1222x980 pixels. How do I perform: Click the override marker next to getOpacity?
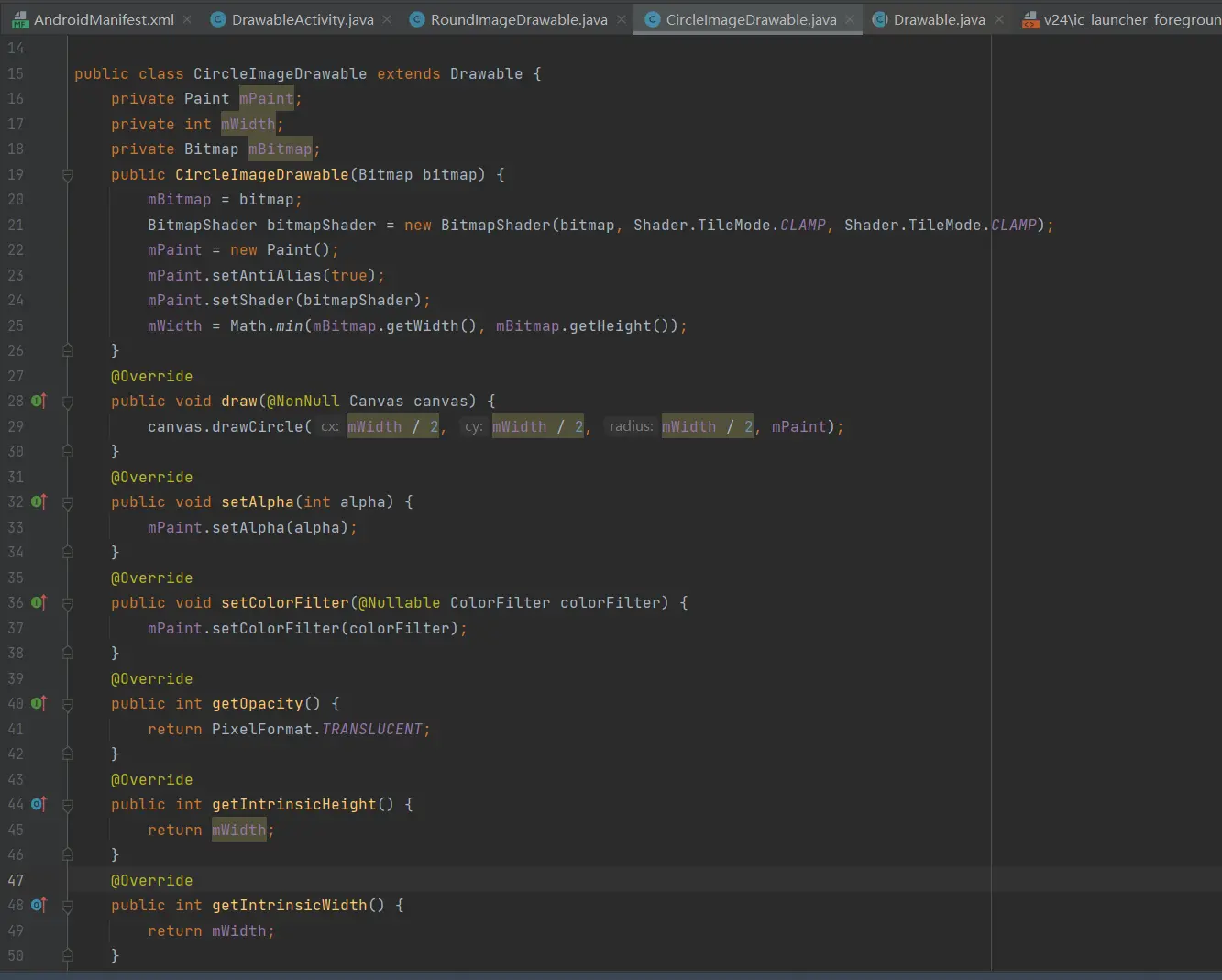(x=39, y=704)
